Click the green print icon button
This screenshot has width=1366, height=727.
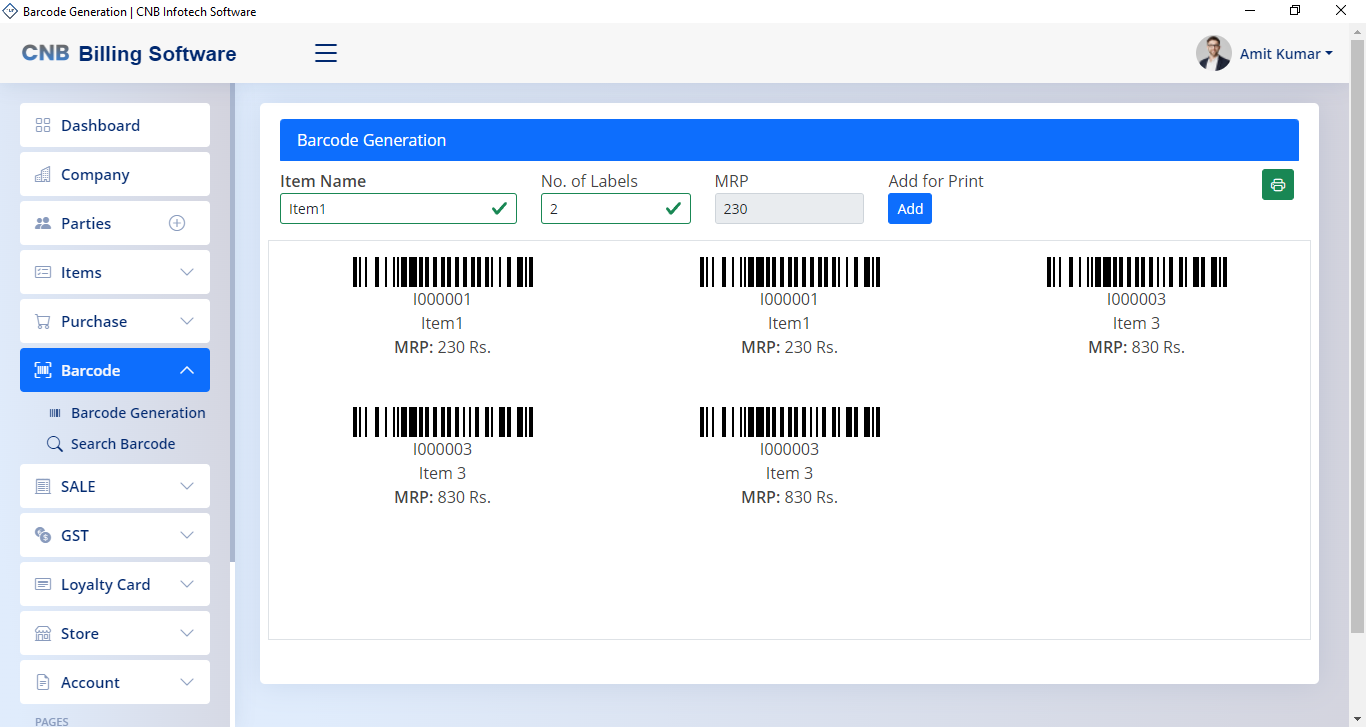(x=1278, y=185)
